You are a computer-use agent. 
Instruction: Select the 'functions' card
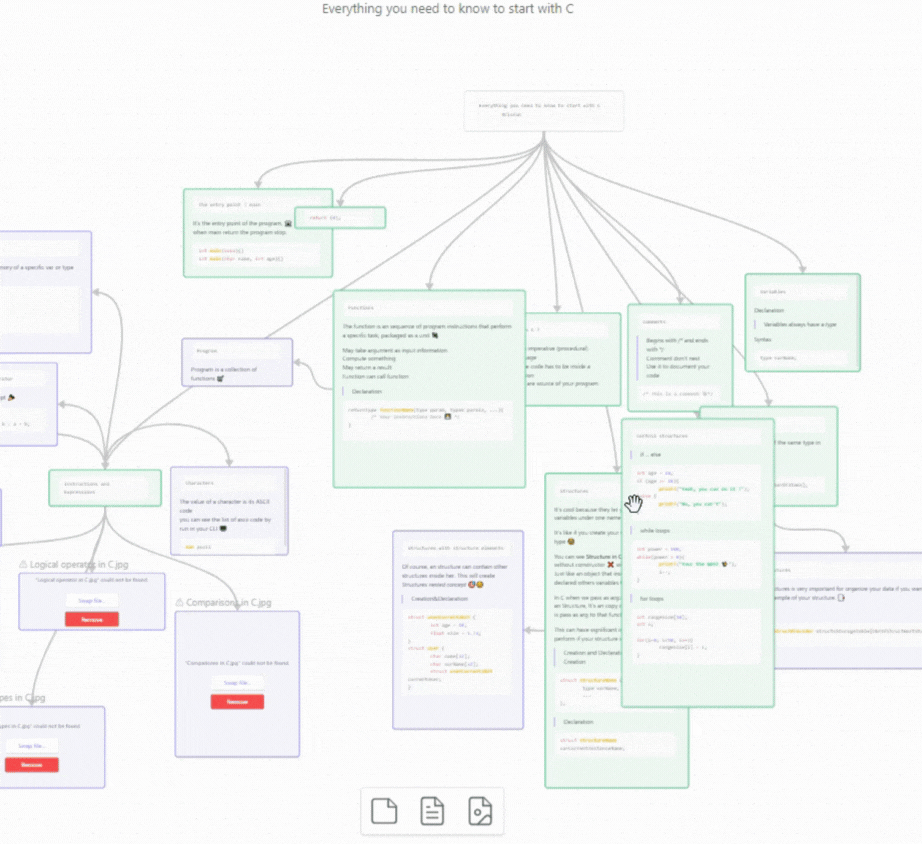(x=428, y=390)
